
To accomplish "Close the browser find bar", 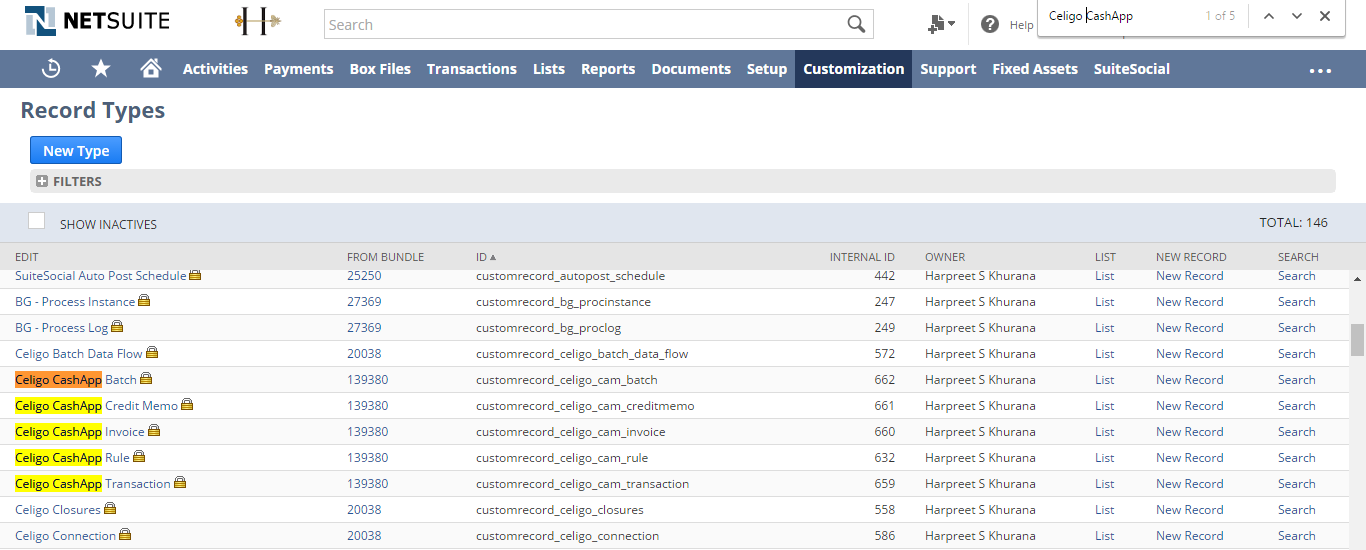I will click(1325, 16).
